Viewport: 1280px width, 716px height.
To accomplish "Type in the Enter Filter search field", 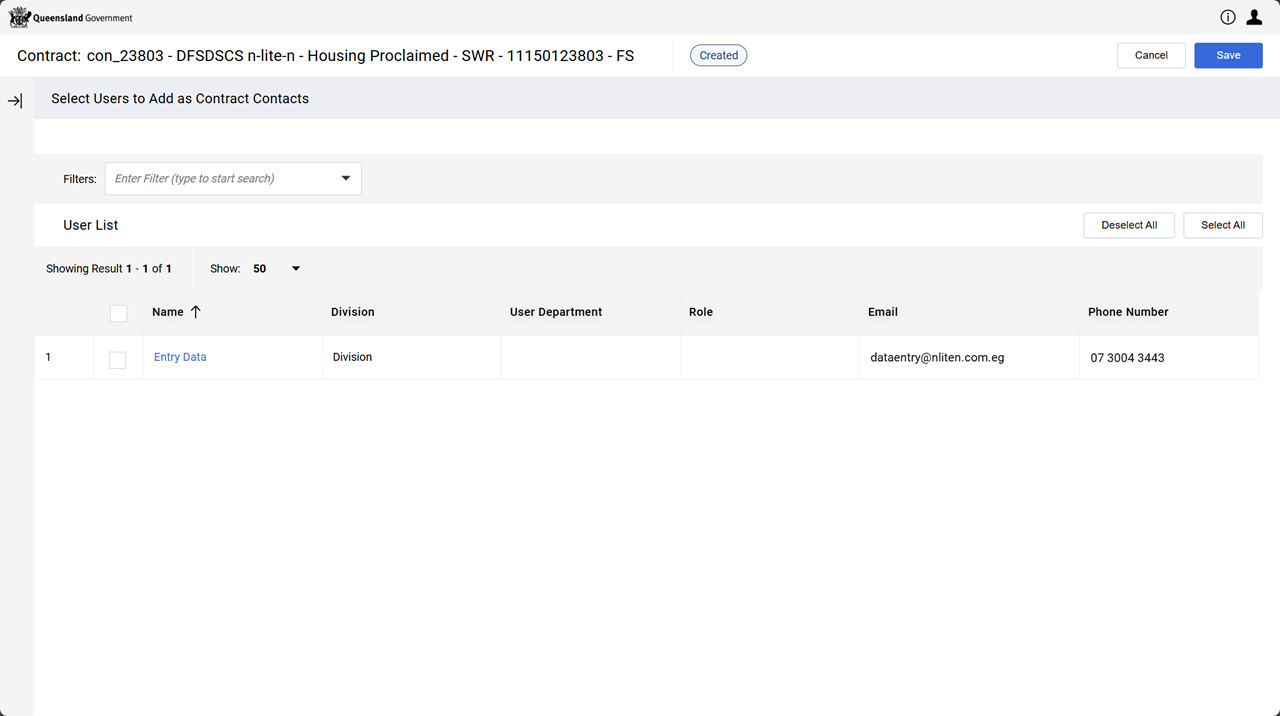I will (222, 179).
